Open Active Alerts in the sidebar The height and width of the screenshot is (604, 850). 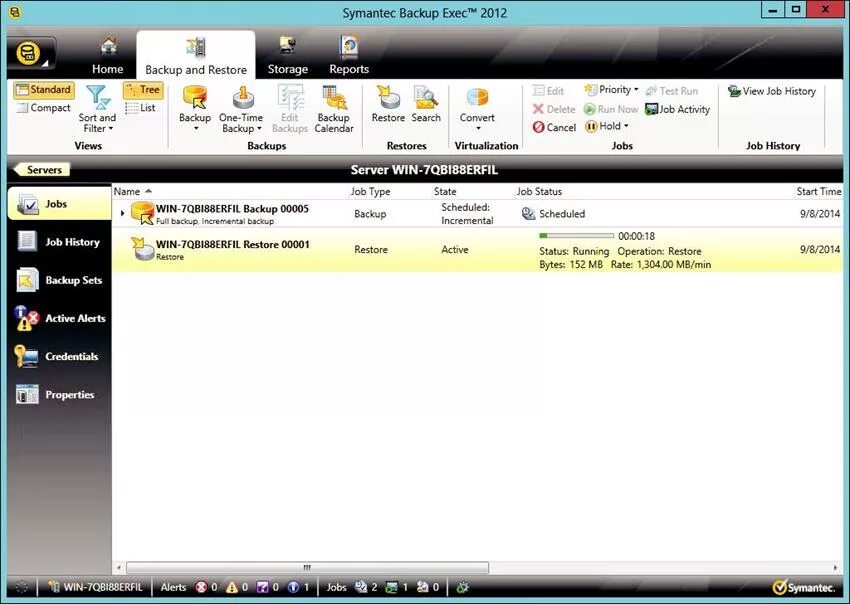pyautogui.click(x=59, y=318)
